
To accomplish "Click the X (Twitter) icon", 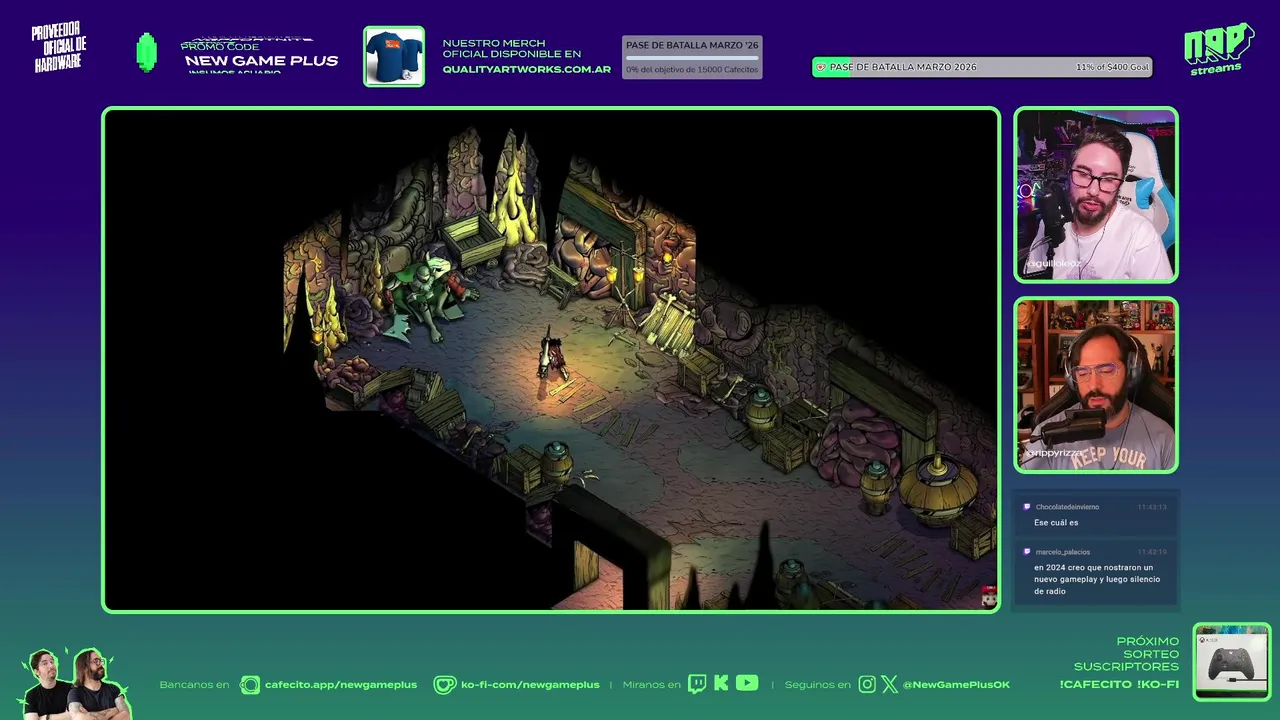I will point(889,684).
